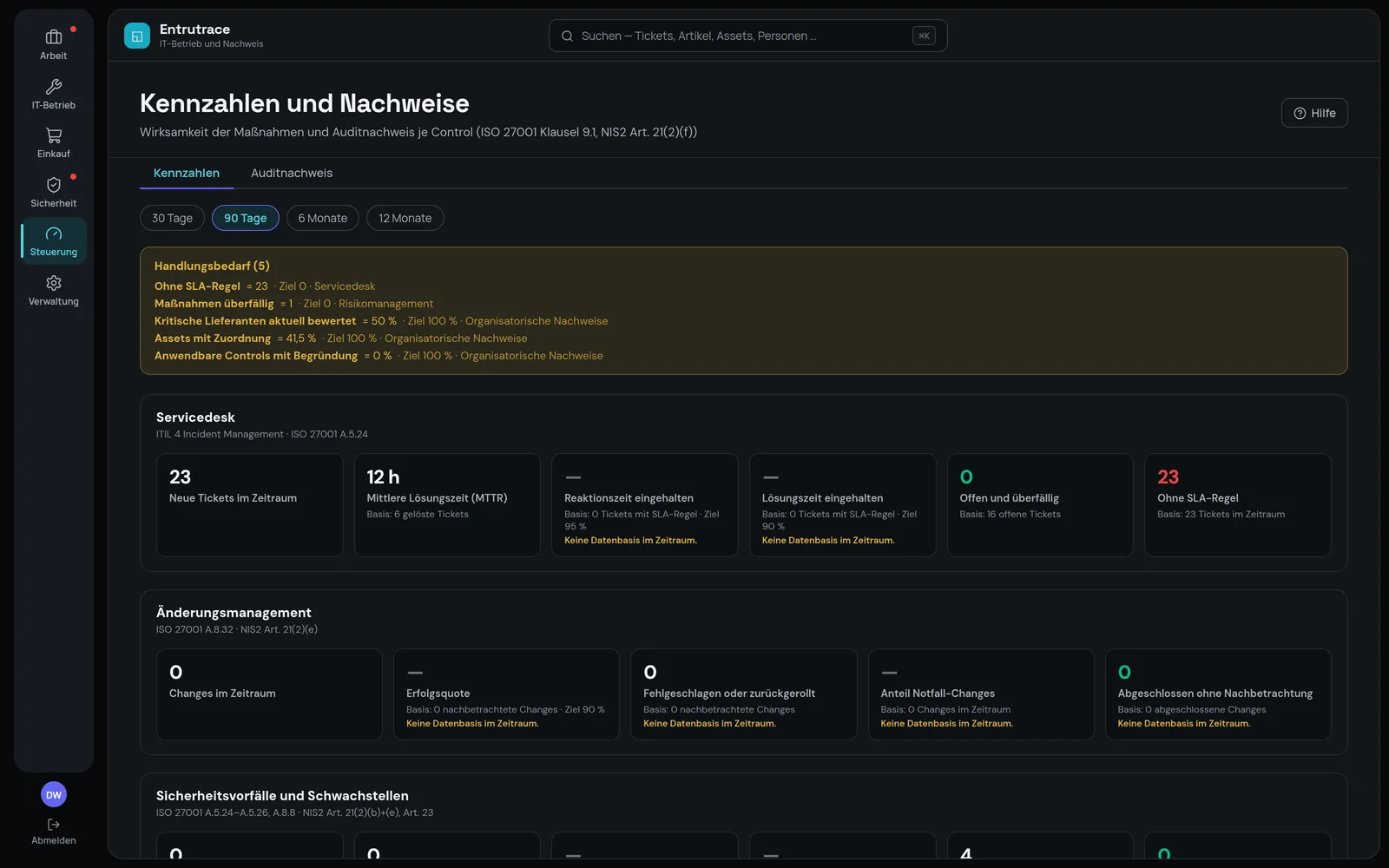
Task: Click Basis: 16 offene Tickets text
Action: pos(1010,515)
